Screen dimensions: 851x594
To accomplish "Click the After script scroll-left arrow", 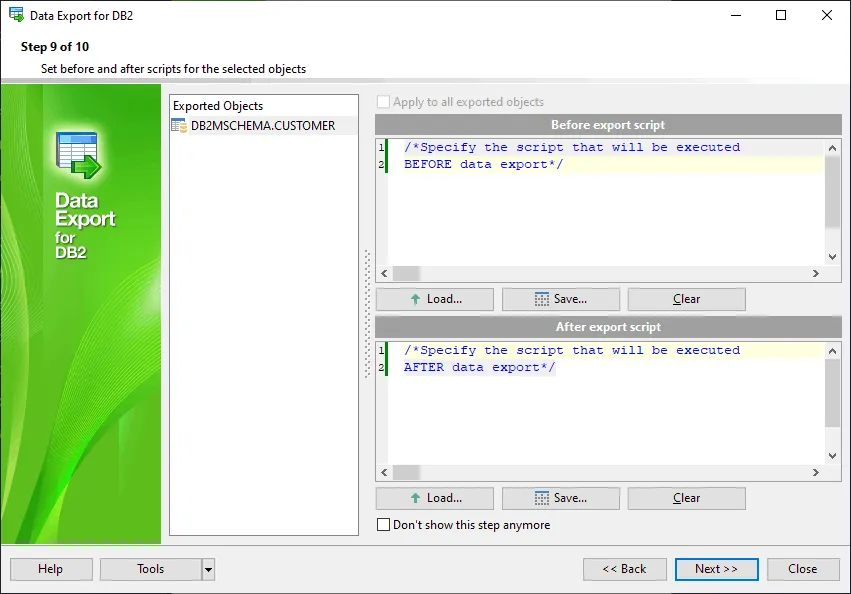I will 384,472.
